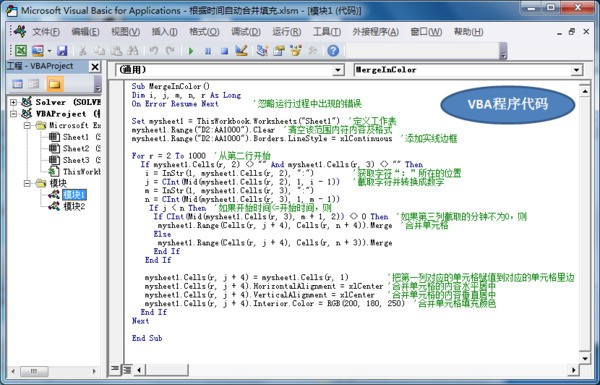Image resolution: width=600 pixels, height=385 pixels.
Task: Click Procedure View button at bottom left
Action: [x=115, y=369]
